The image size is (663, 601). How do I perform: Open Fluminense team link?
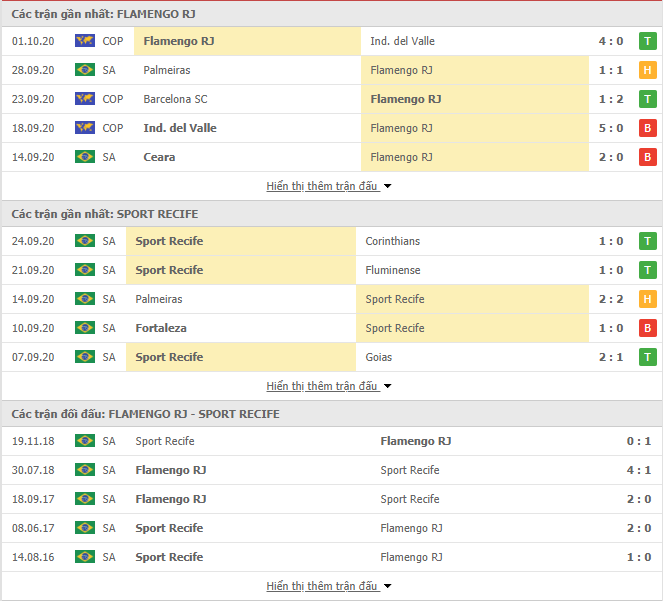393,270
